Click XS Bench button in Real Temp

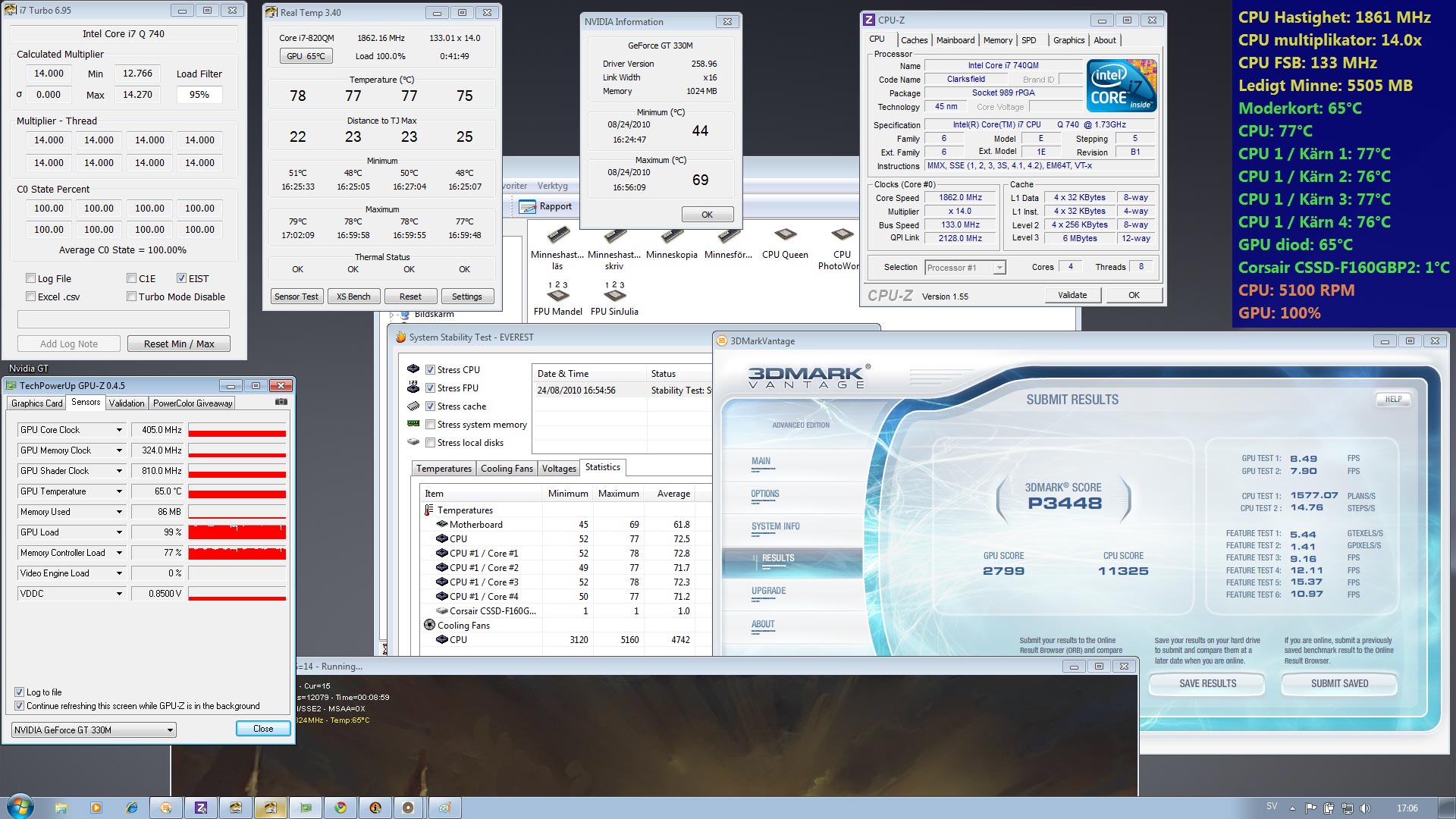click(353, 297)
